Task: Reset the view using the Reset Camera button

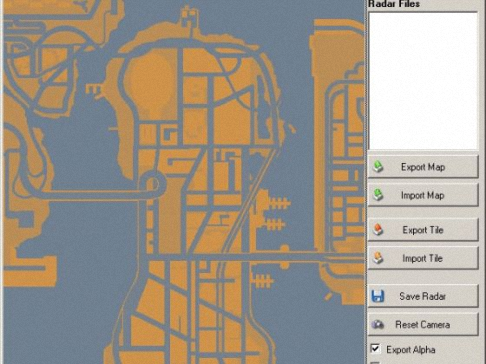Action: [423, 324]
